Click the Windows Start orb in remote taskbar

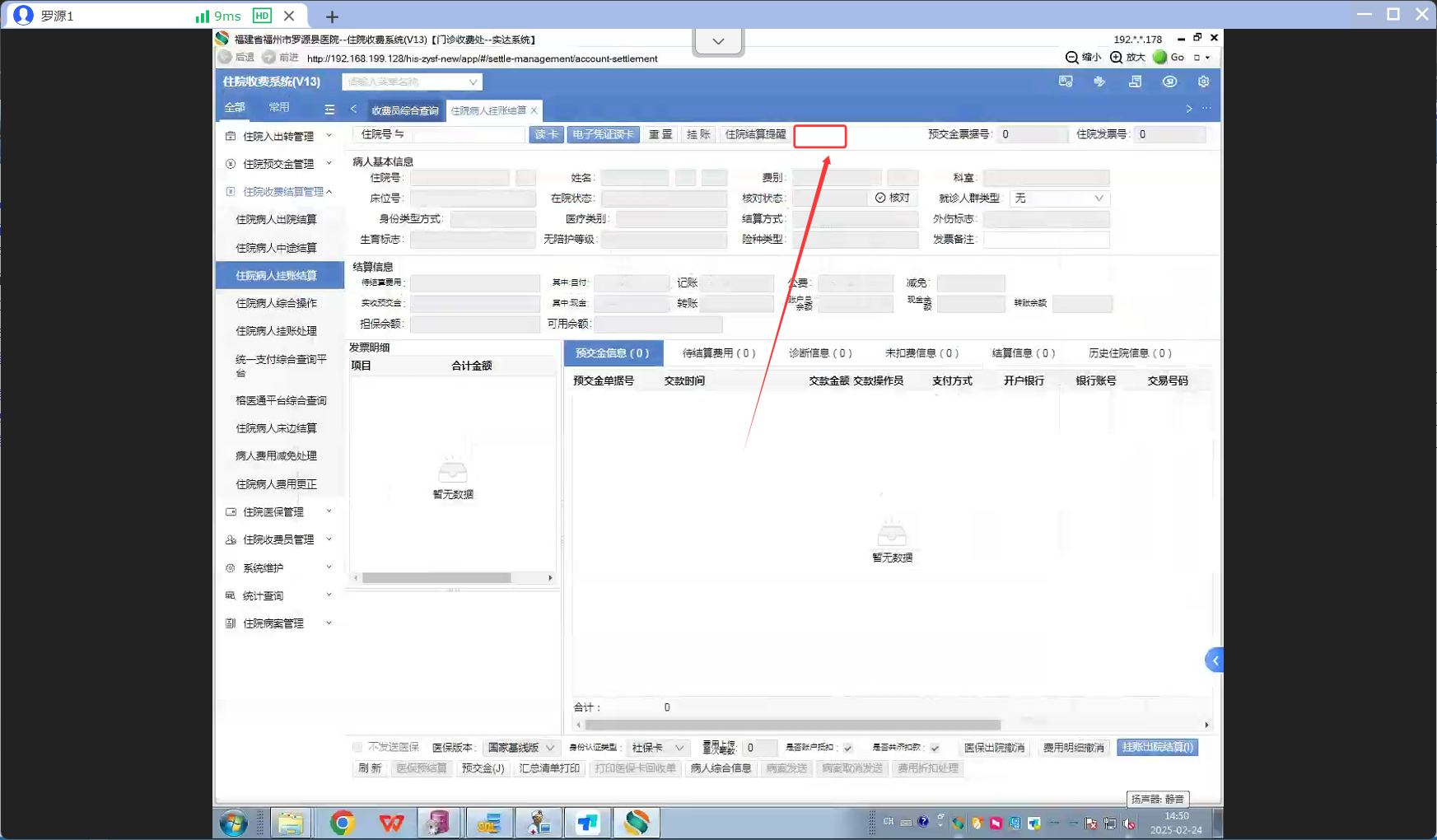point(234,823)
